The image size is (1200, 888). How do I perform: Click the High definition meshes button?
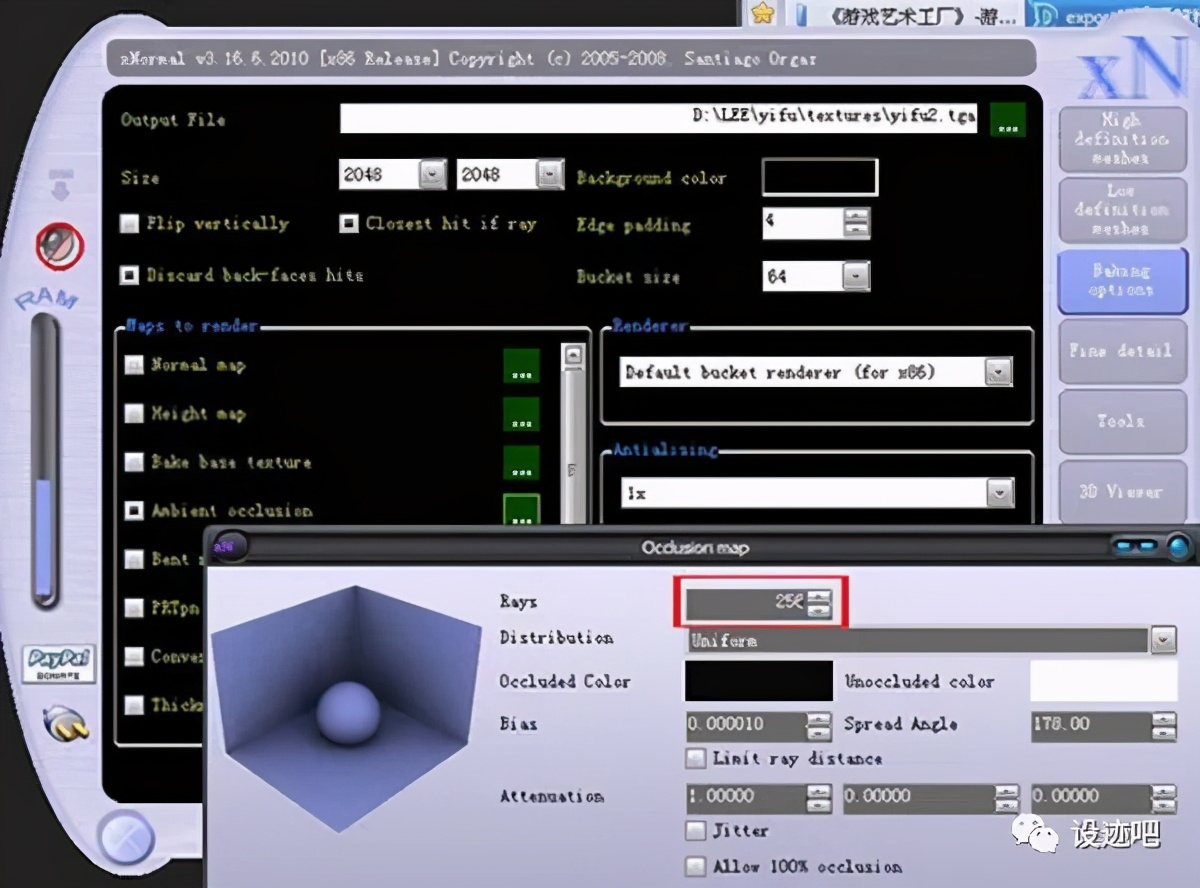pos(1122,139)
